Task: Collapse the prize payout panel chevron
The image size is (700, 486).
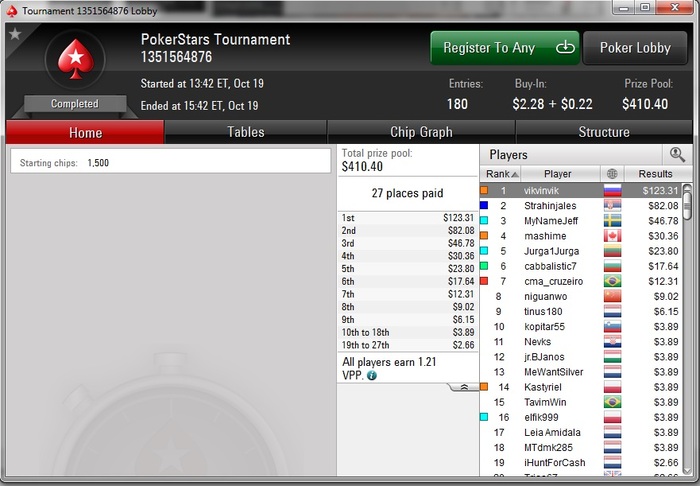Action: tap(464, 387)
